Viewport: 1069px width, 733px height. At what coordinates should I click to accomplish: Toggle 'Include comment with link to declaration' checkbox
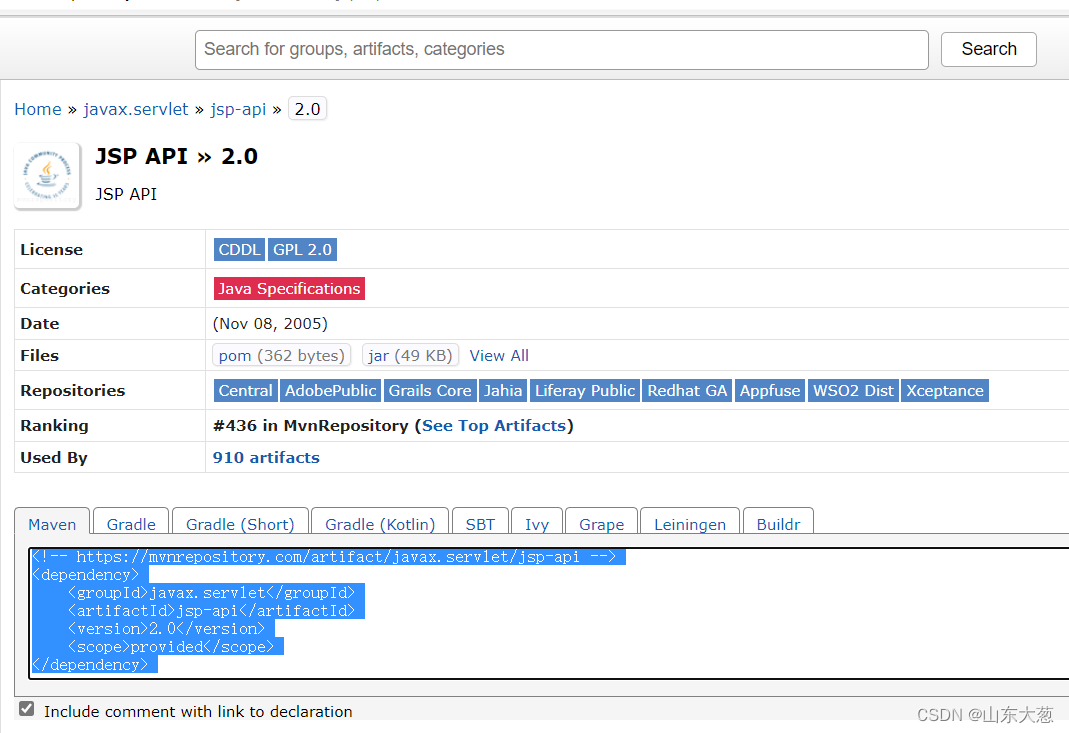[x=26, y=708]
